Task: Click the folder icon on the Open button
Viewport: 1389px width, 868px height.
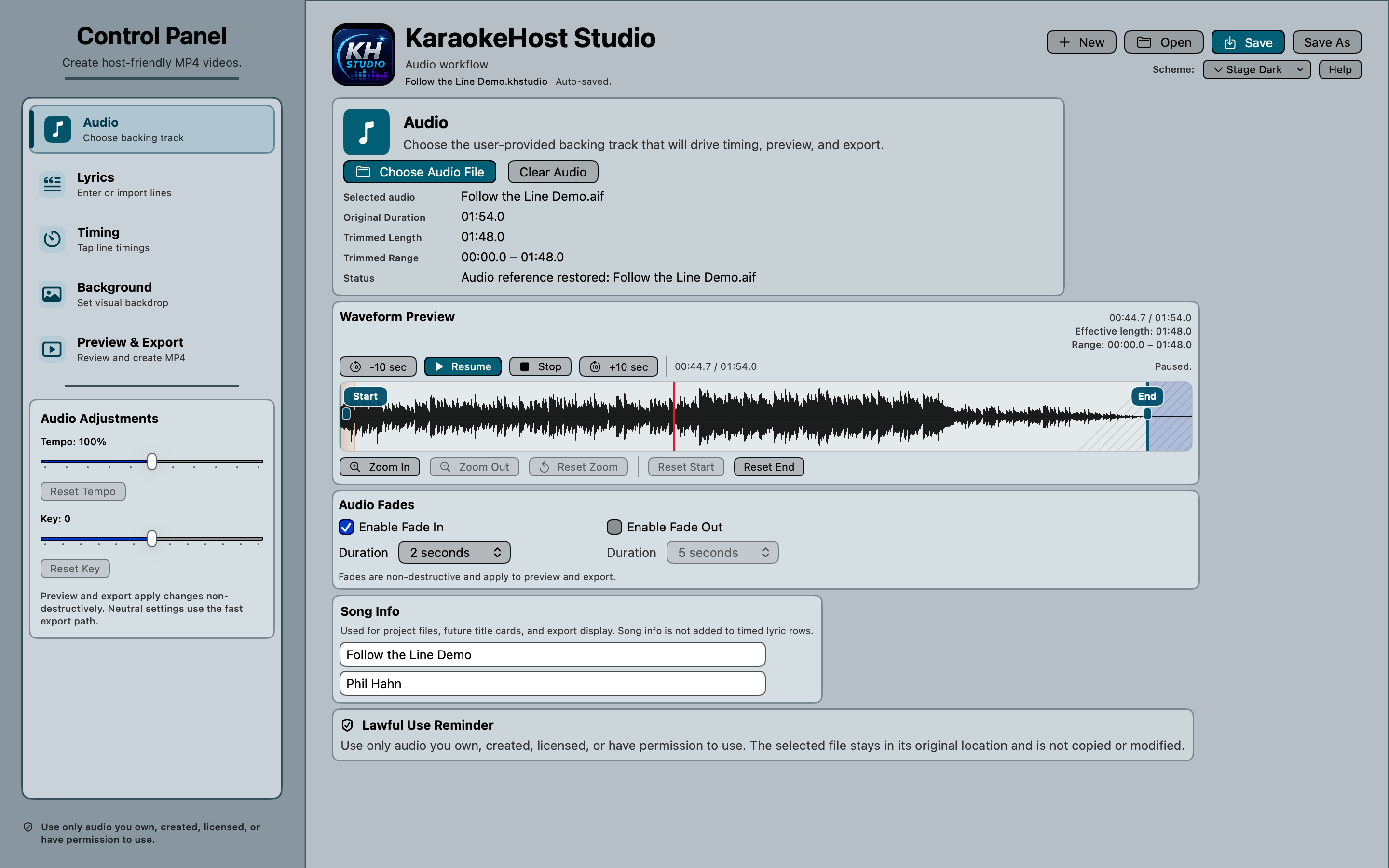Action: click(1144, 42)
